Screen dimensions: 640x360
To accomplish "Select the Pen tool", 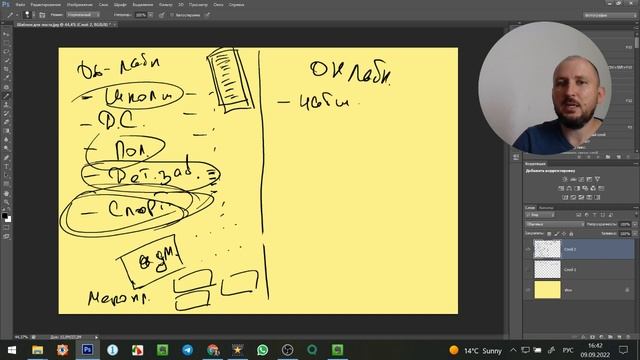I will click(x=6, y=158).
